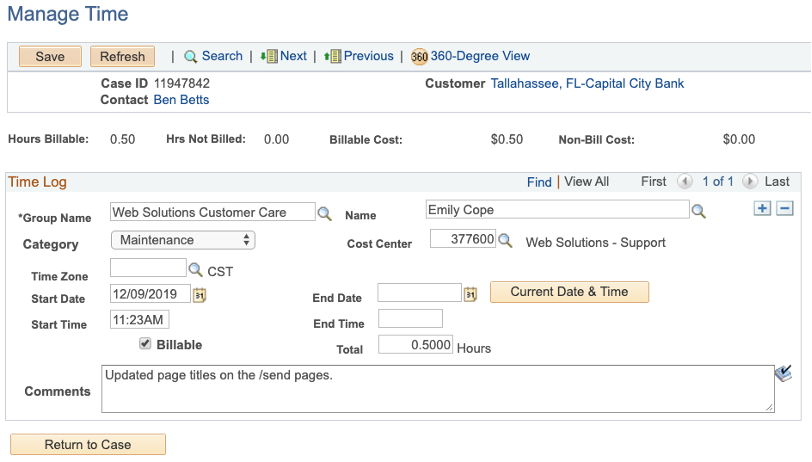Click Search in the toolbar
Viewport: 812px width, 462px height.
coord(213,57)
